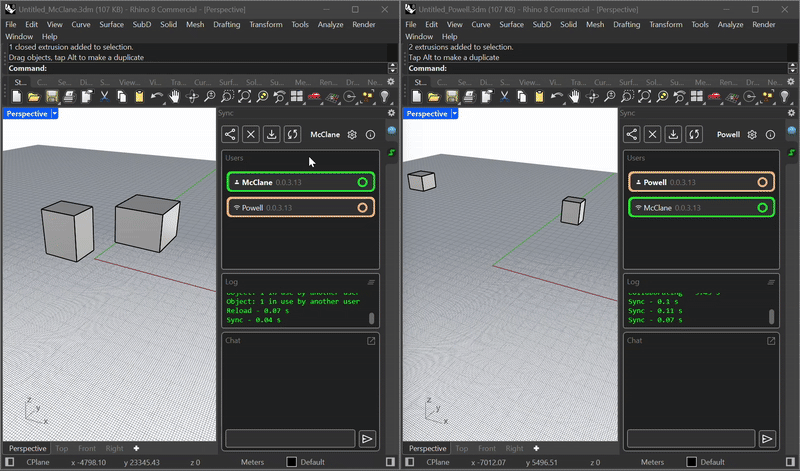The image size is (800, 471).
Task: Zoom extents icon in McClane toolbar
Action: pyautogui.click(x=245, y=96)
